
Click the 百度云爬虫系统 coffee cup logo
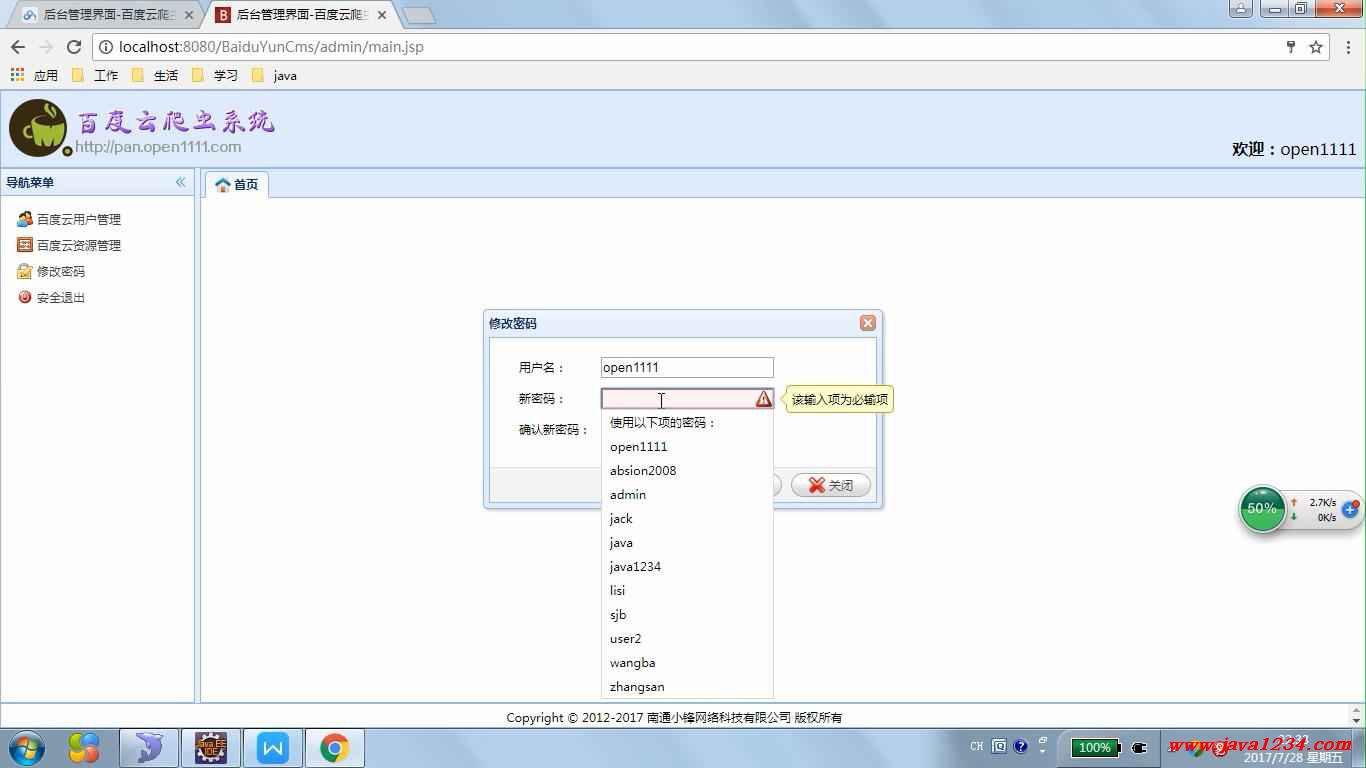[38, 128]
